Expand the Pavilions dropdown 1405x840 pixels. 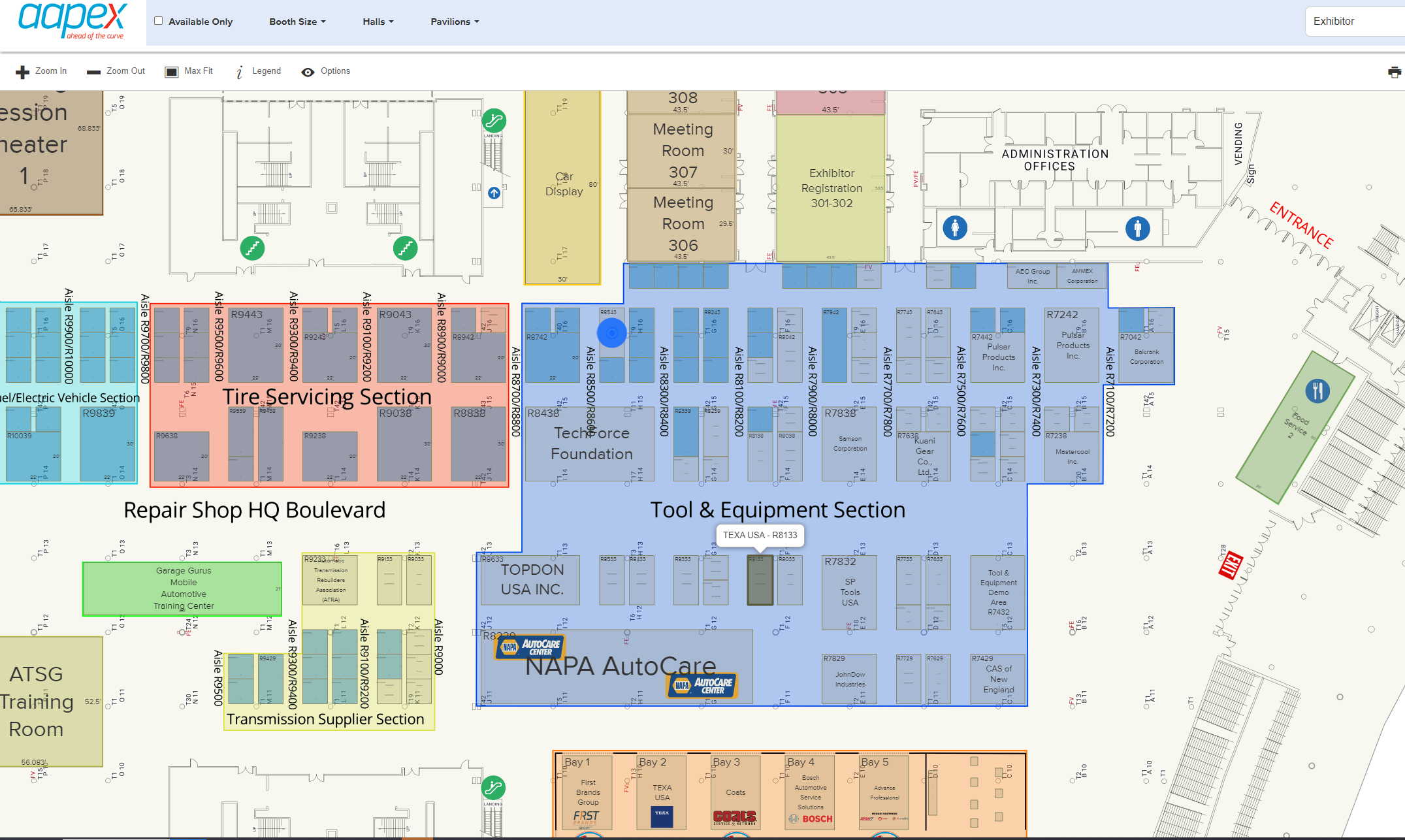[455, 22]
